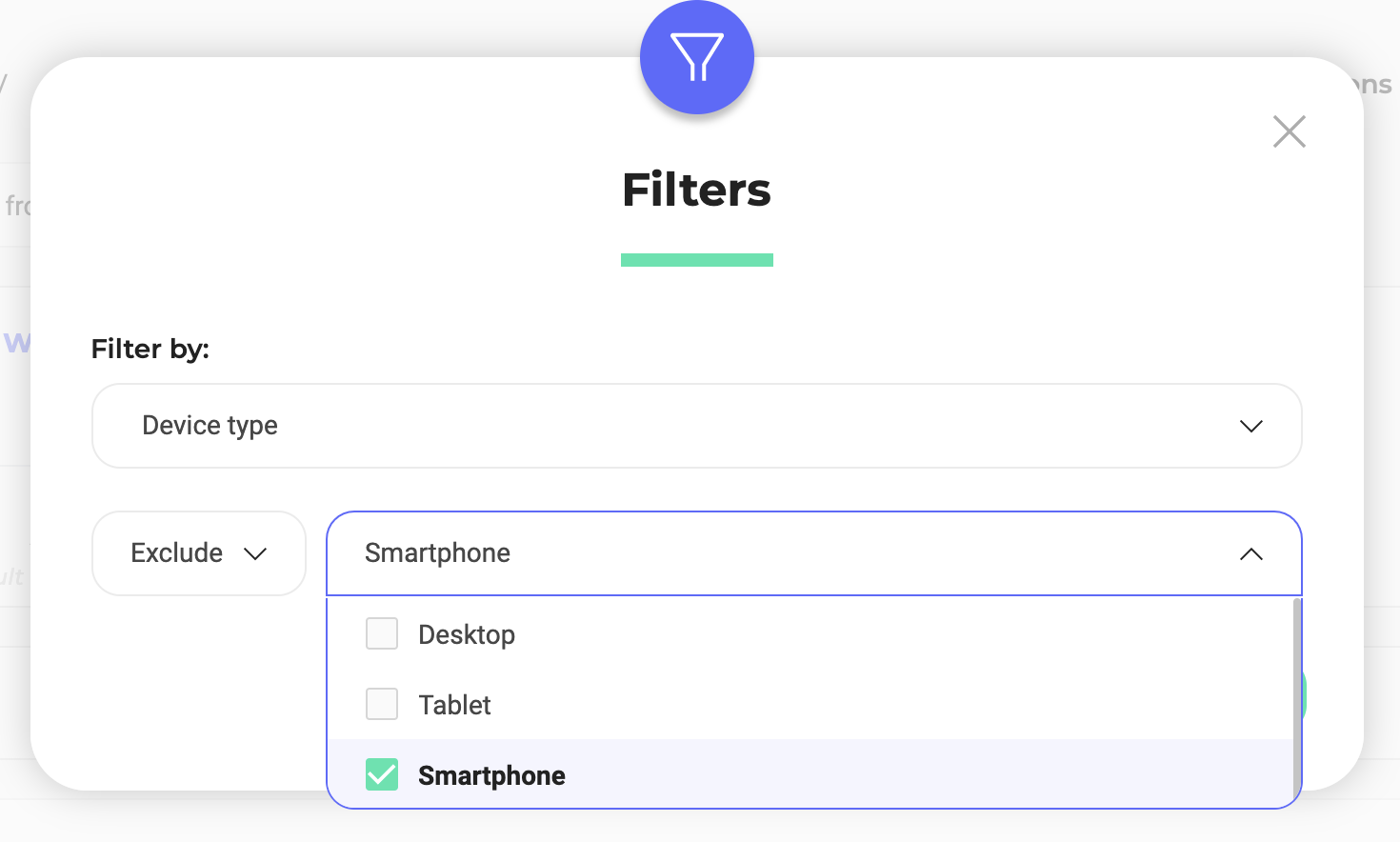This screenshot has height=842, width=1400.
Task: Click the green underline bar below Filters
Action: (697, 260)
